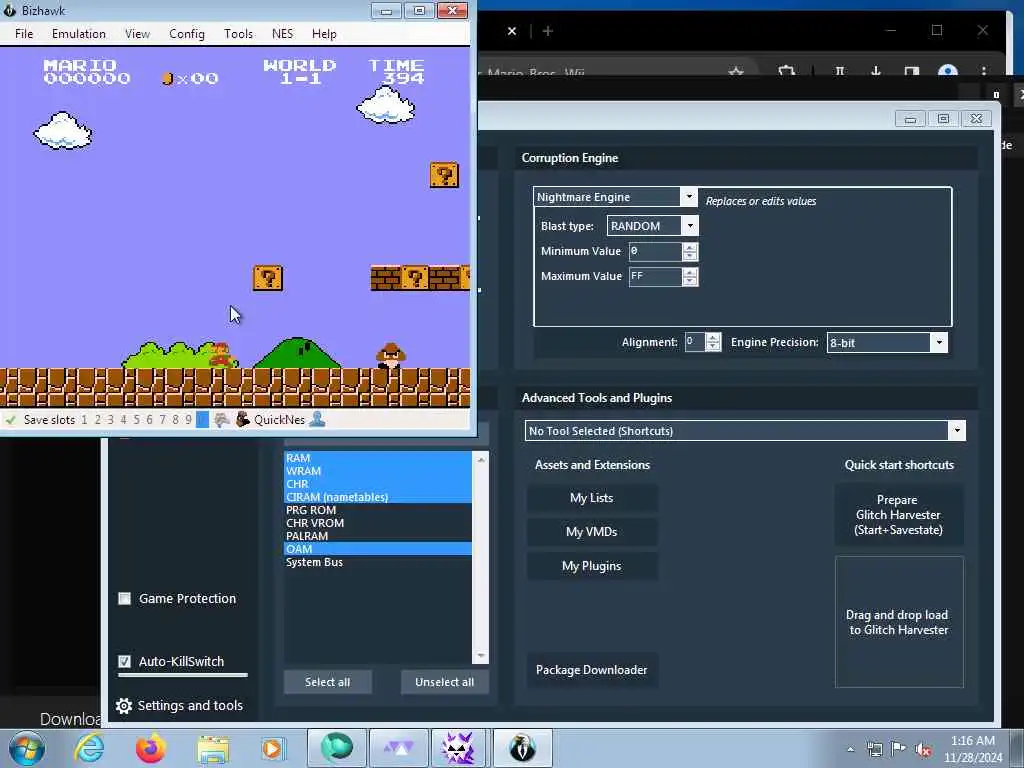Click the QuickNes core icon
1024x768 pixels.
(x=242, y=420)
